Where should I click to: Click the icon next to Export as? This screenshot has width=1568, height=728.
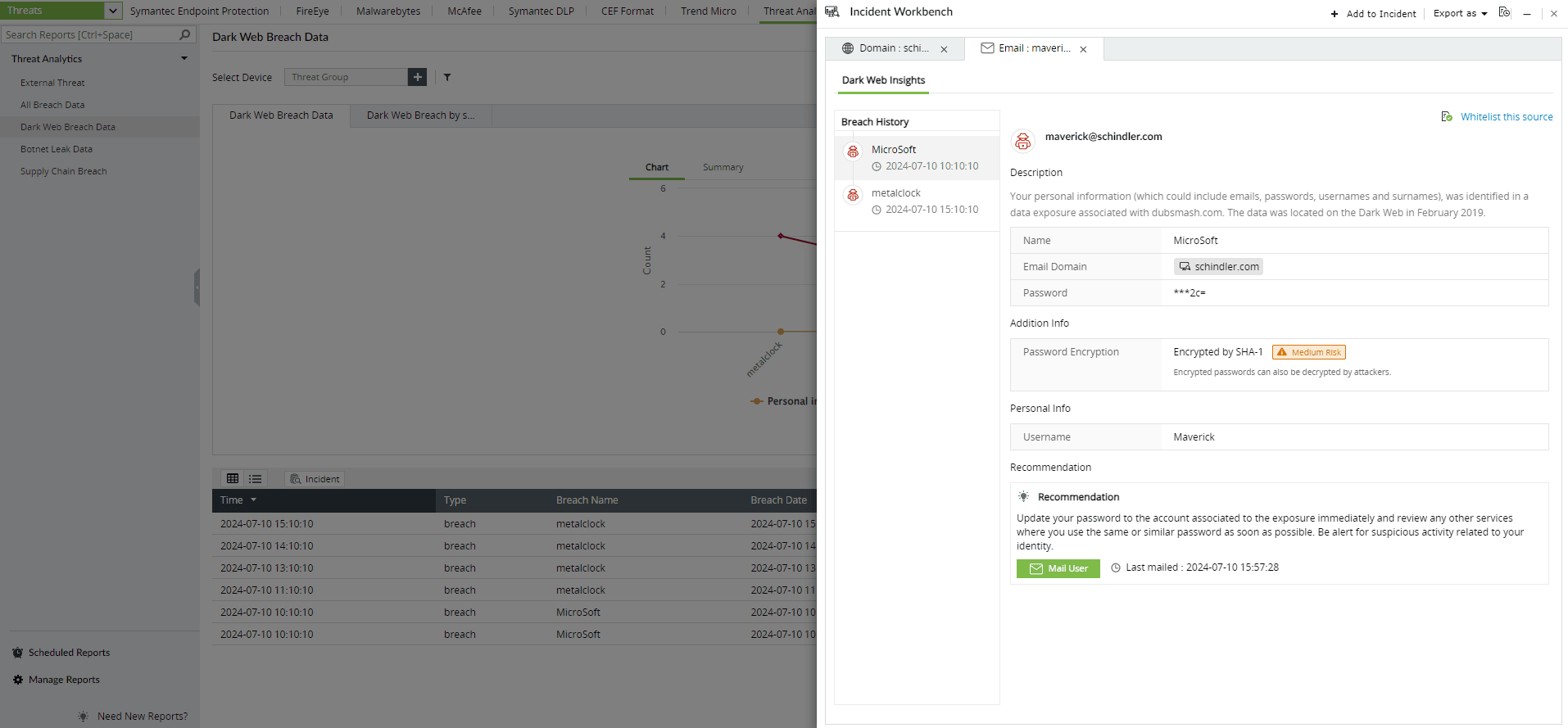tap(1504, 12)
